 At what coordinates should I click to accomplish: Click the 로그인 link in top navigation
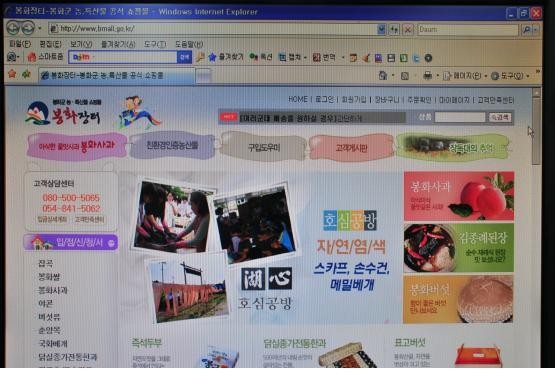tap(325, 99)
